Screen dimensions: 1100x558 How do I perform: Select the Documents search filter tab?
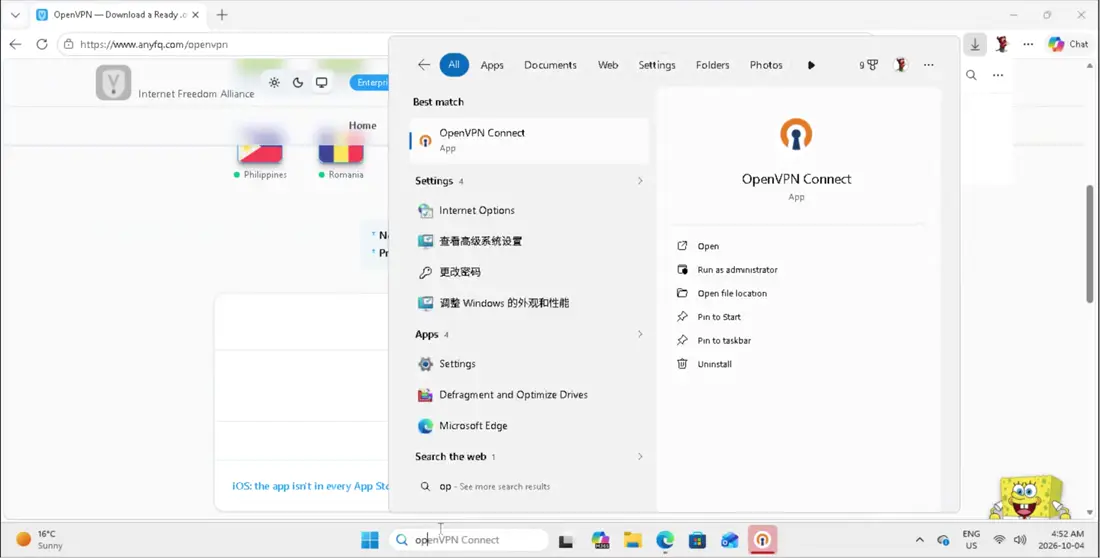(550, 65)
